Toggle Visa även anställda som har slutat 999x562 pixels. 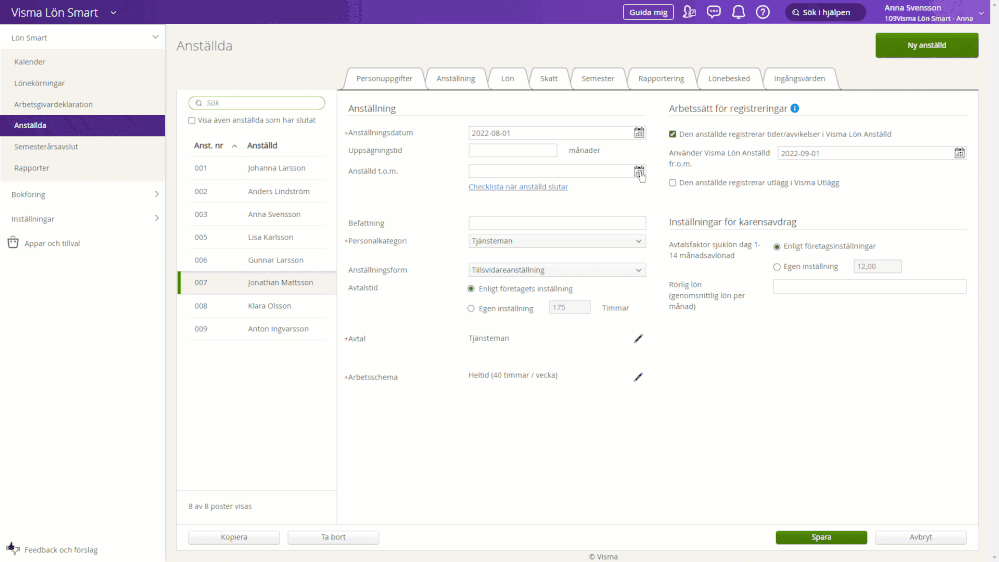192,120
